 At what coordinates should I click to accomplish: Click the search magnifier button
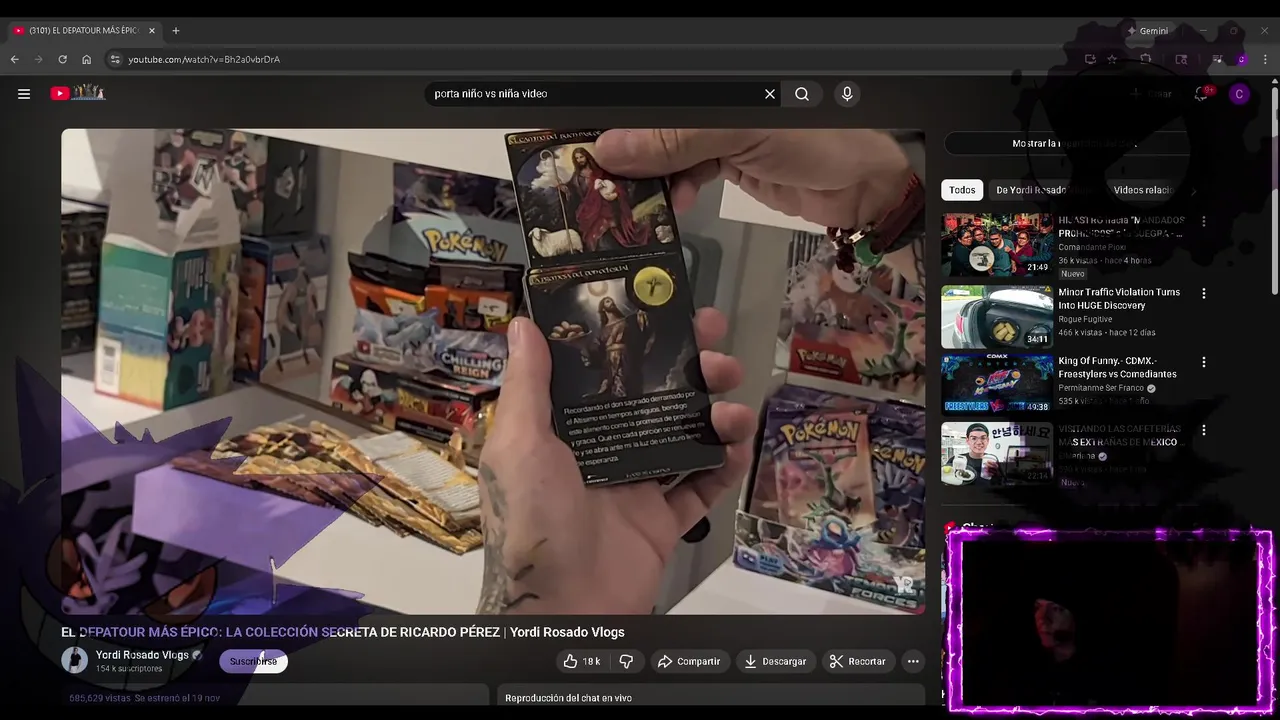tap(802, 94)
